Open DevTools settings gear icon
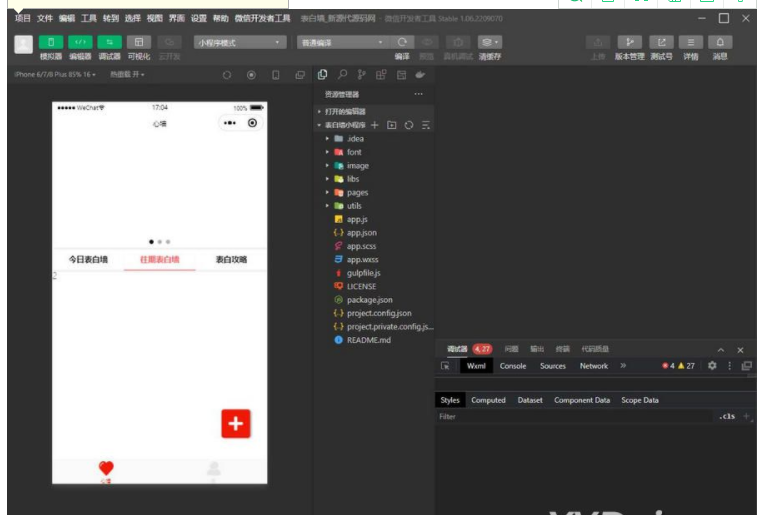759x515 pixels. click(712, 366)
